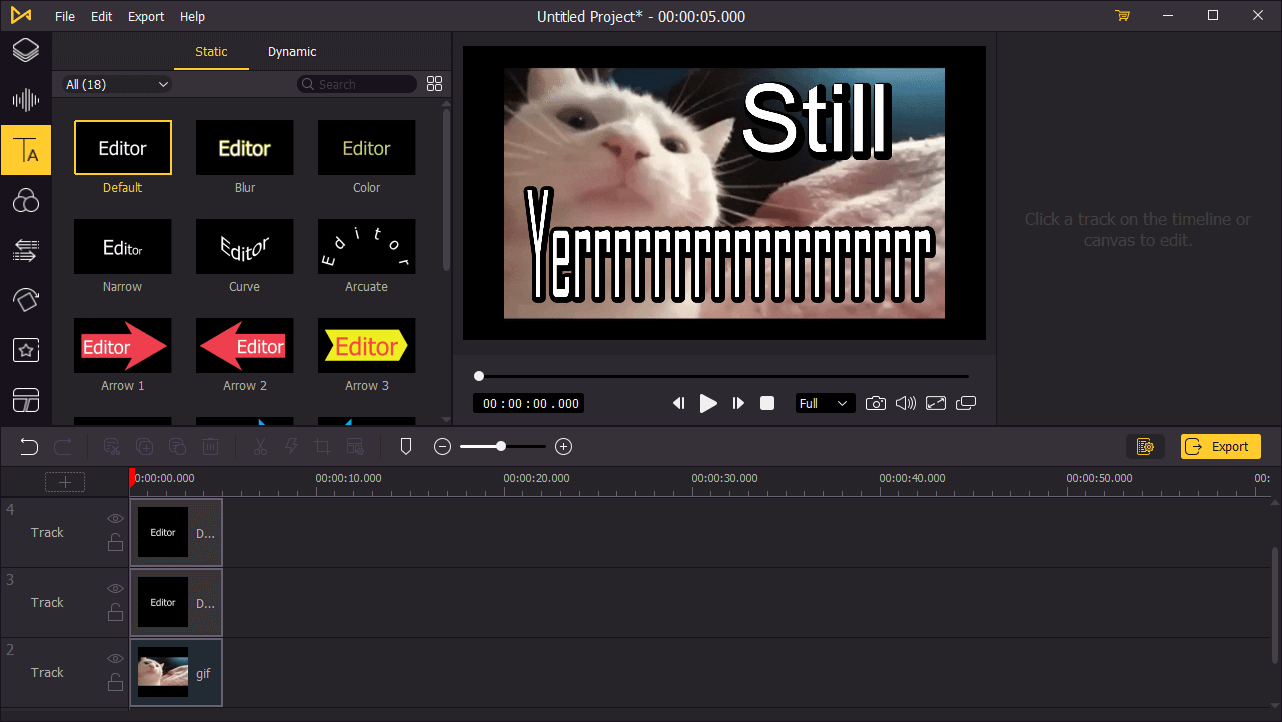Click the preview playback progress handle
Screen dimensions: 1282x722
click(479, 376)
